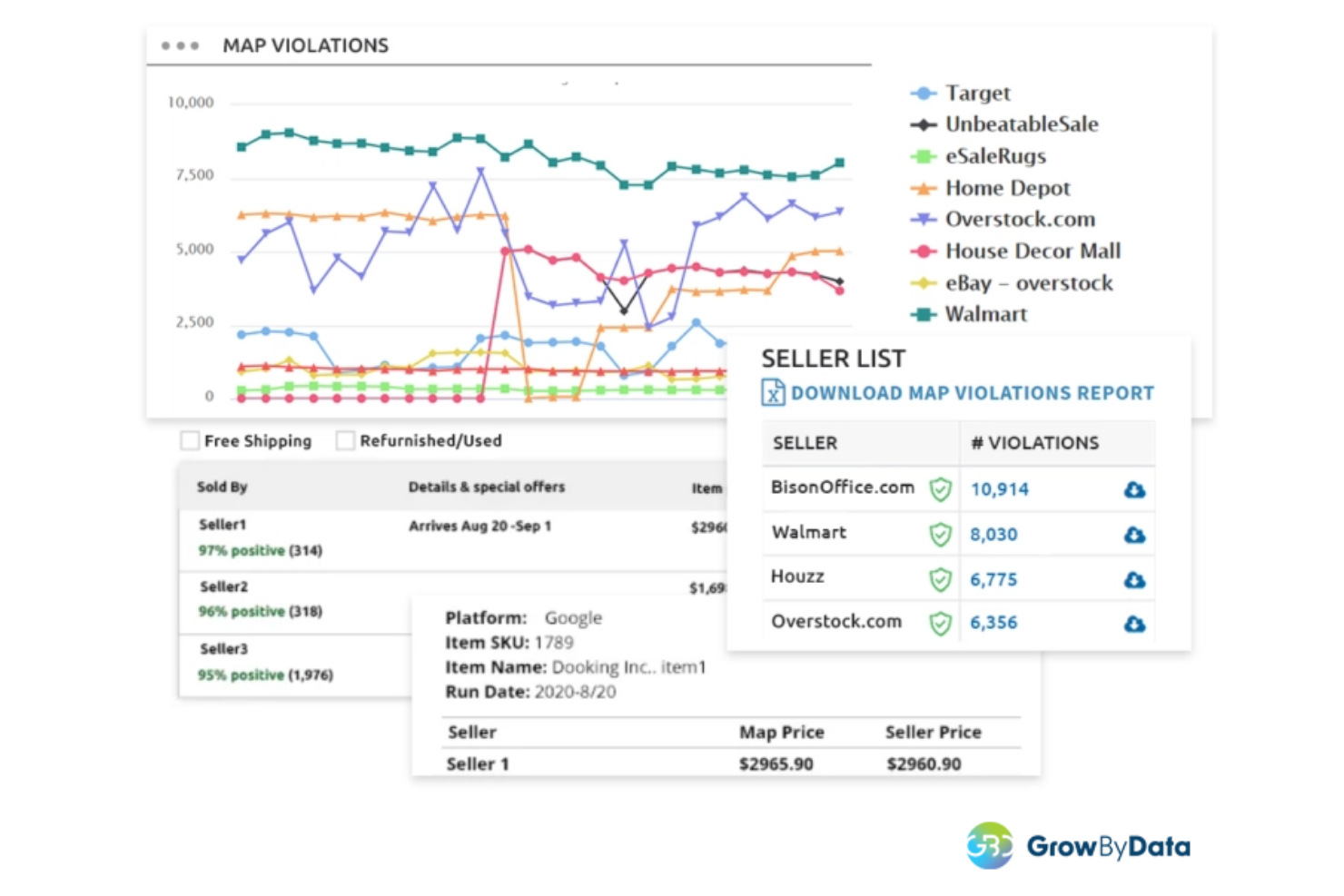1344x896 pixels.
Task: Click the verified shield beside Overstock.com seller
Action: (x=940, y=623)
